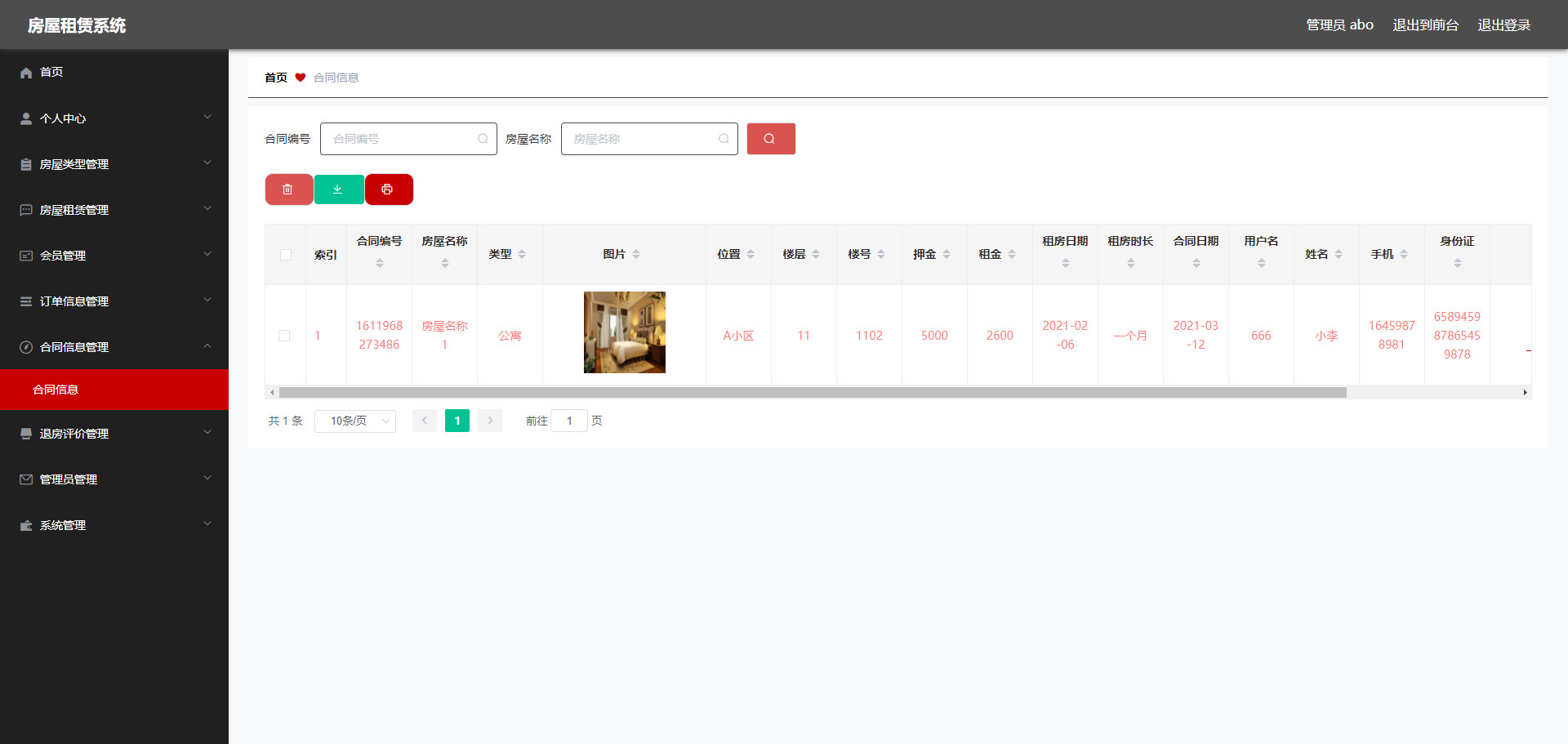Collapse the 合同信息管理 menu chevron
The width and height of the screenshot is (1568, 744).
207,345
